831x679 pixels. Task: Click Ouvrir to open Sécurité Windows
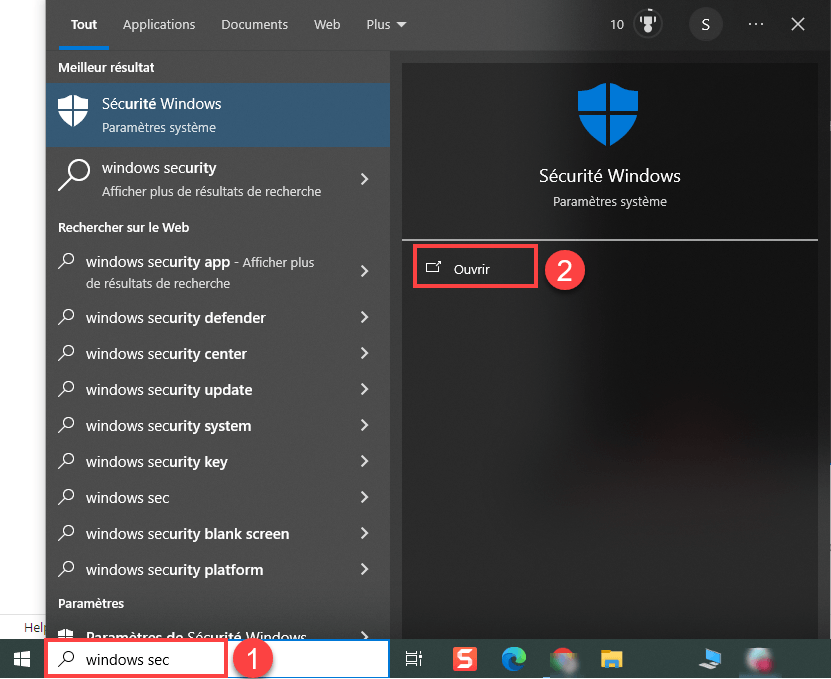tap(475, 267)
